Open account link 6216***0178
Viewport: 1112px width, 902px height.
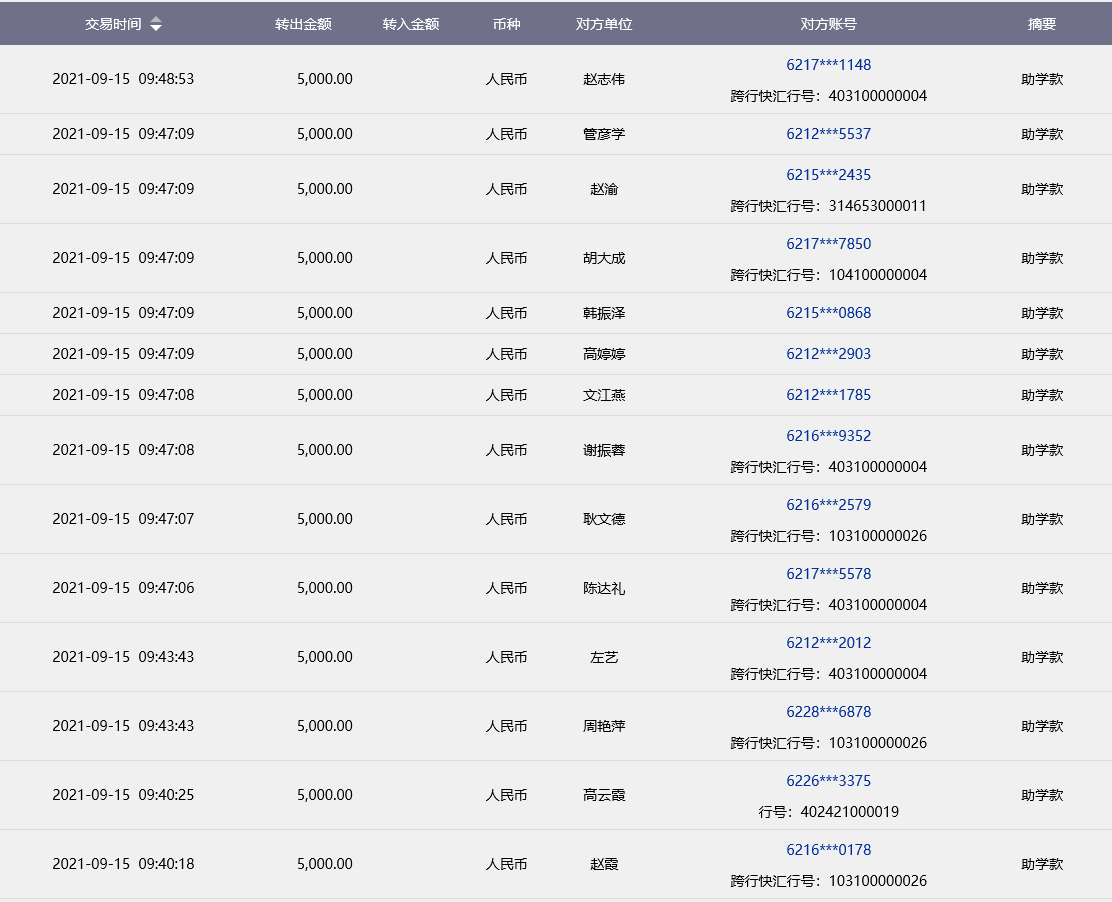(x=828, y=850)
